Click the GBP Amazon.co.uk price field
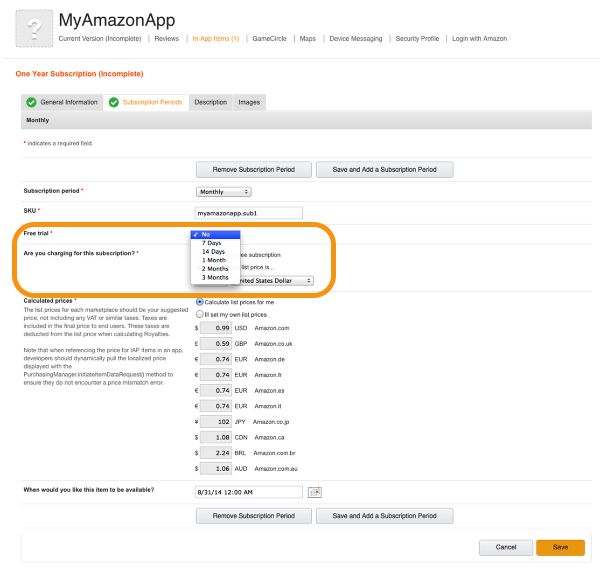 (216, 344)
